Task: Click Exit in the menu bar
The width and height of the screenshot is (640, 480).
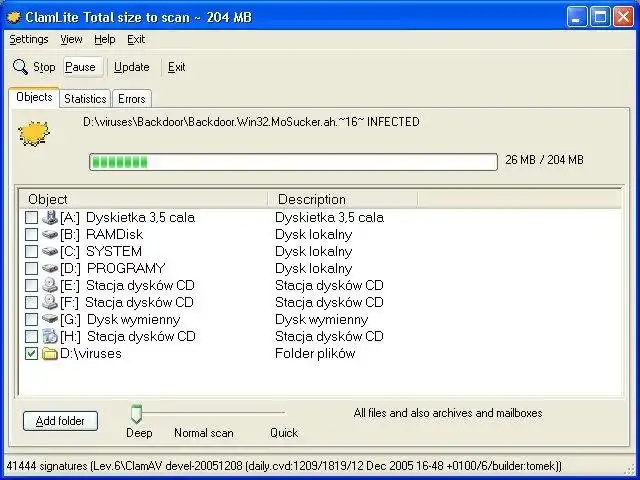Action: tap(136, 39)
